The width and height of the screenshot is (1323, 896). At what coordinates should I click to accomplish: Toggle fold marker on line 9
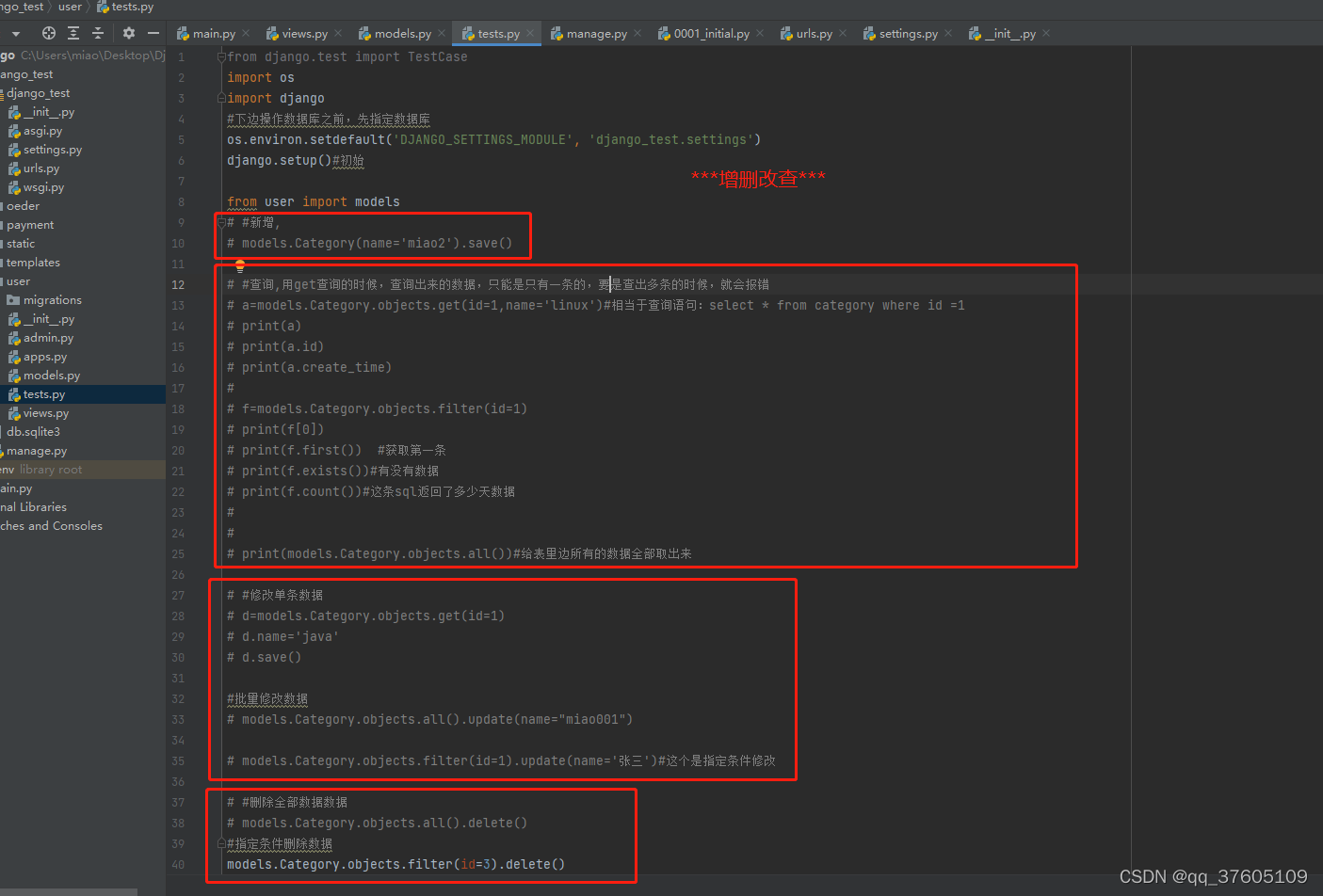[x=221, y=222]
